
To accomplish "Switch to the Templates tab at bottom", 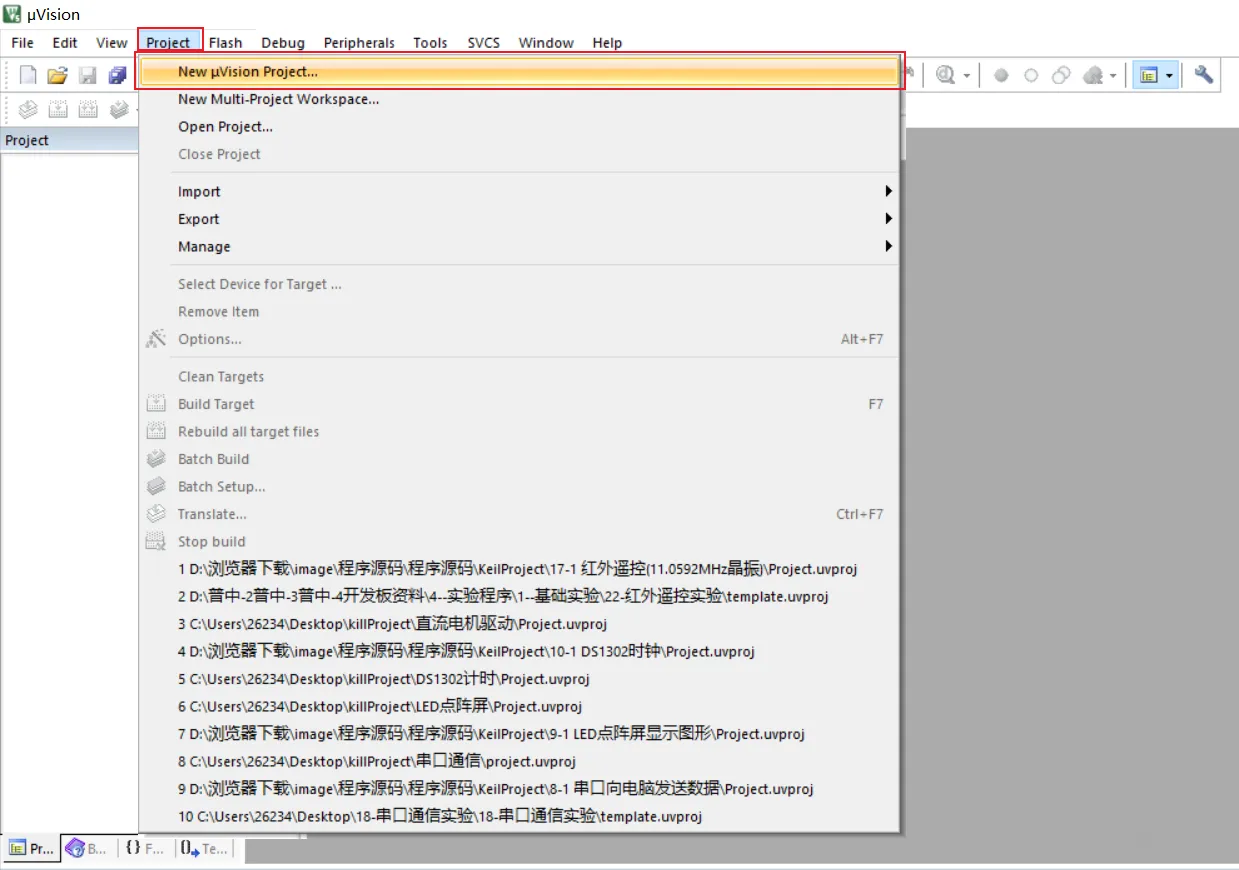I will 205,848.
